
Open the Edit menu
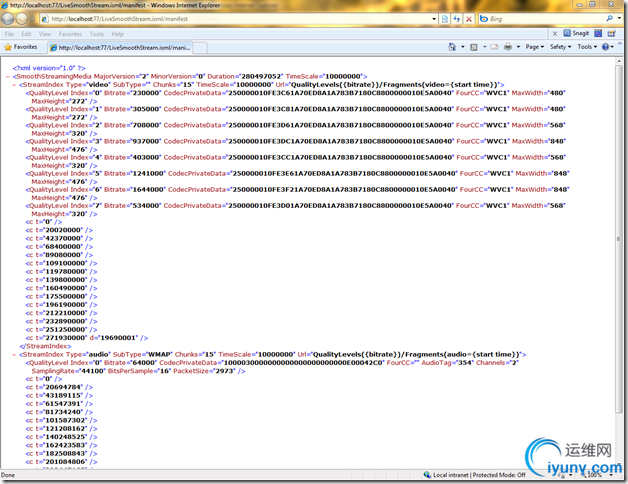(26, 34)
